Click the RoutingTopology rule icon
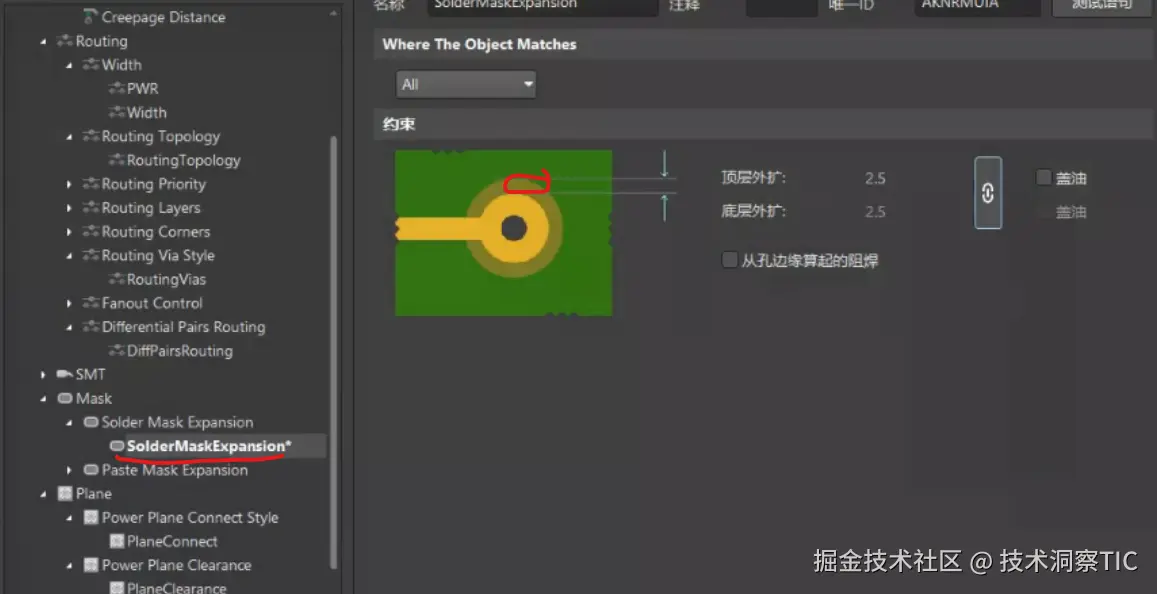1157x594 pixels. pyautogui.click(x=116, y=160)
